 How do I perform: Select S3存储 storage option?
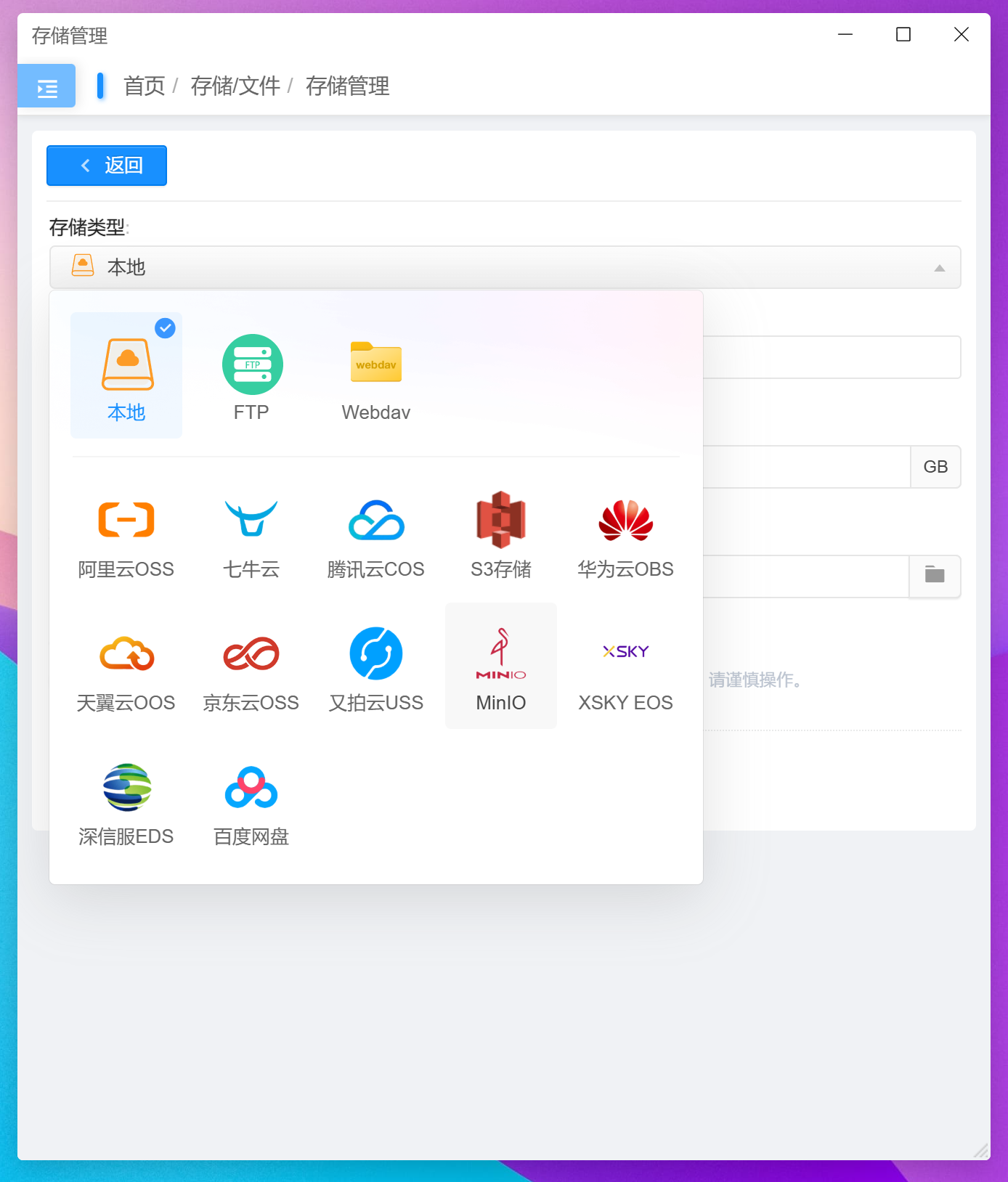click(x=501, y=532)
